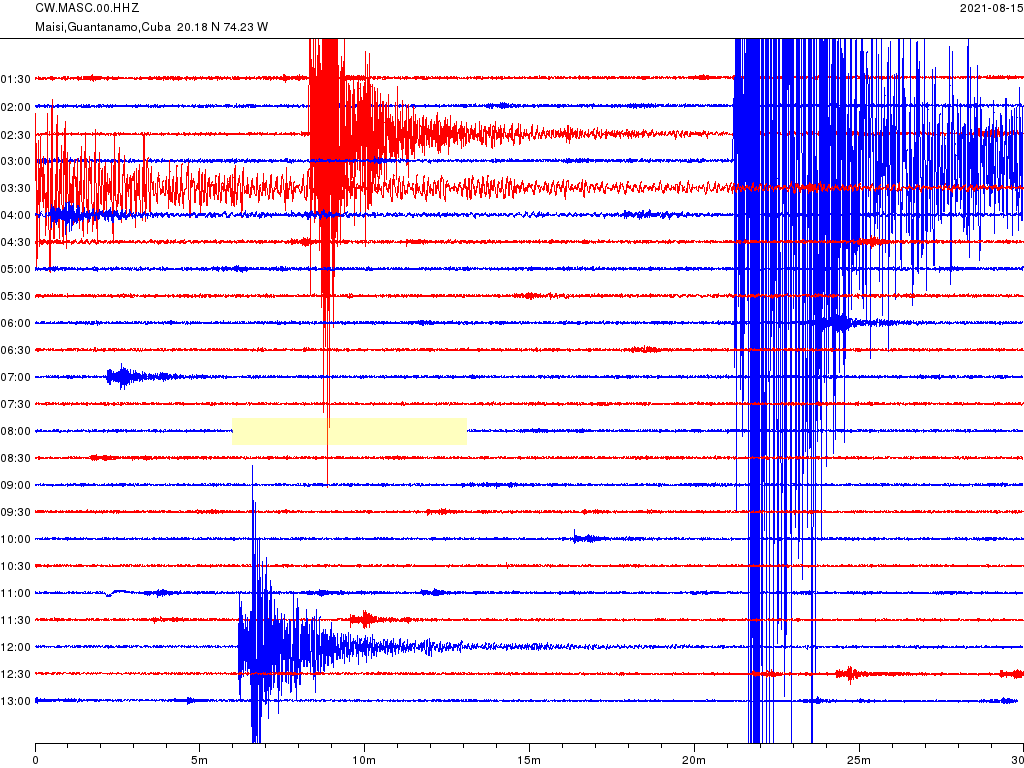Screen dimensions: 1024x768
Task: Click the 20m x-axis tick label
Action: pos(693,761)
